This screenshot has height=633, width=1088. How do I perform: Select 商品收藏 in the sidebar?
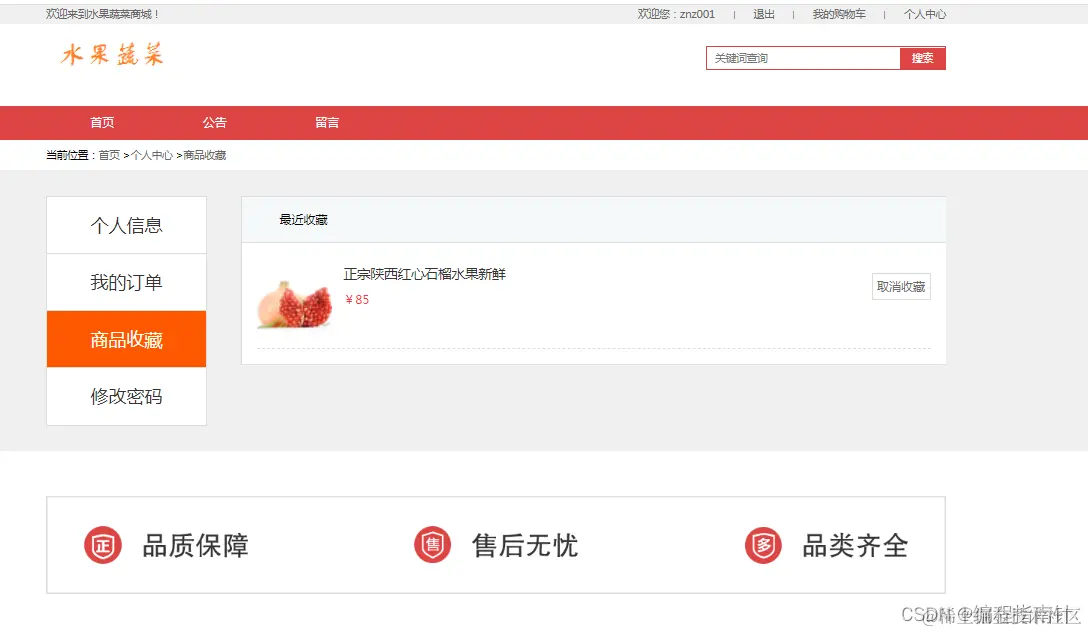click(x=126, y=339)
